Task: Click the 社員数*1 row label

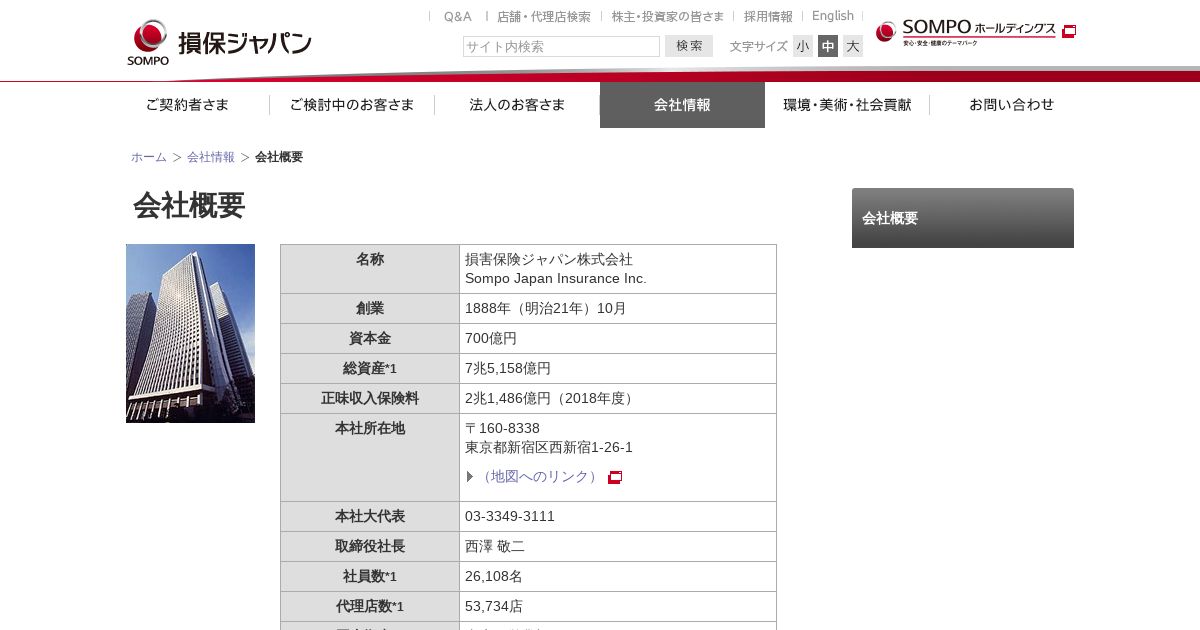Action: [x=370, y=576]
